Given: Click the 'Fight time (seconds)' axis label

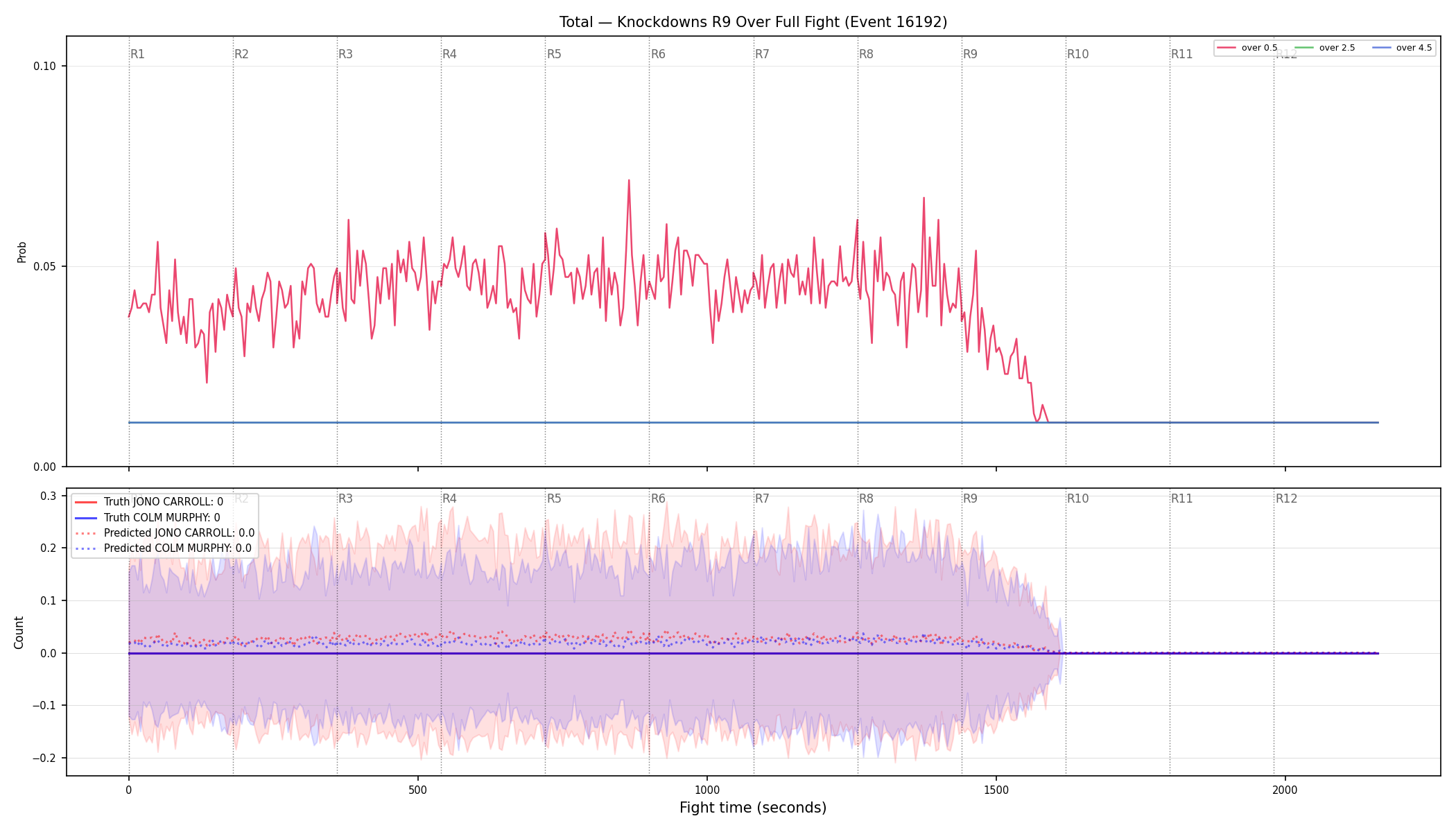Looking at the screenshot, I should tap(753, 808).
